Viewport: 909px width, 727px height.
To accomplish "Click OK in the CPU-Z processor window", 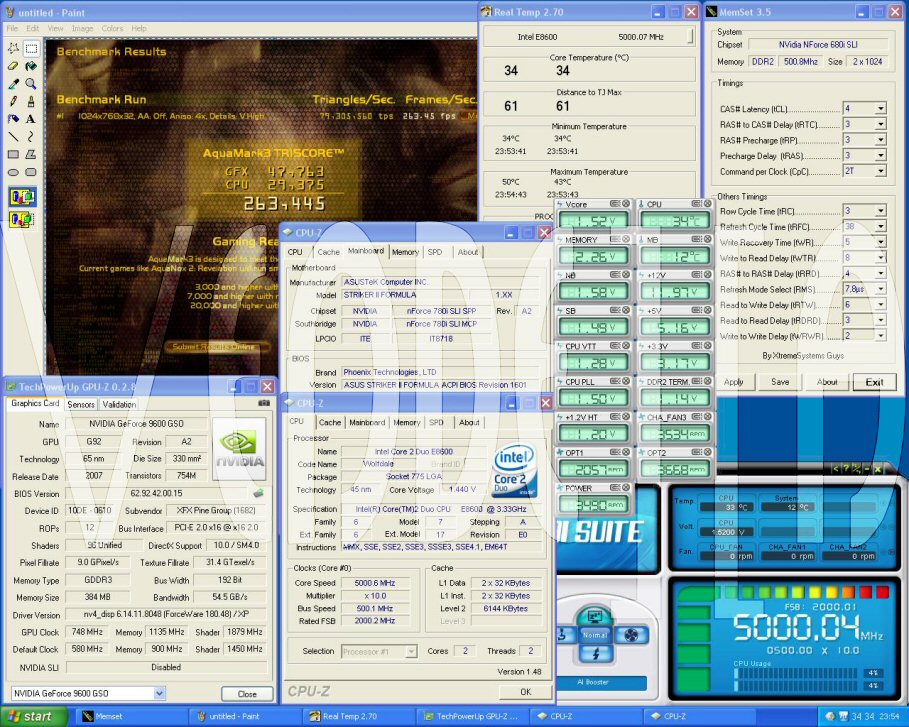I will pyautogui.click(x=525, y=692).
